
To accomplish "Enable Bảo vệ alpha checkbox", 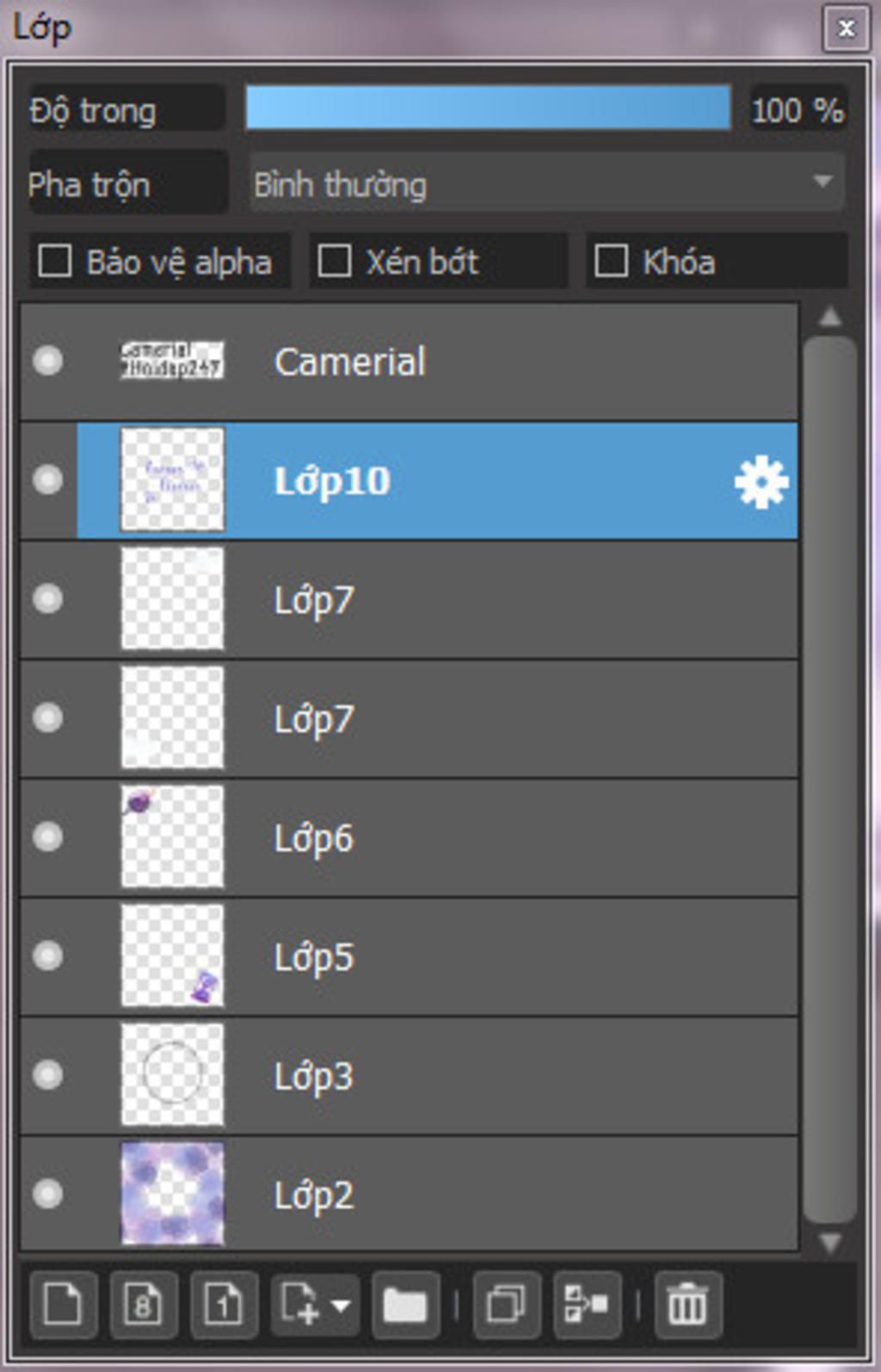I will tap(55, 261).
